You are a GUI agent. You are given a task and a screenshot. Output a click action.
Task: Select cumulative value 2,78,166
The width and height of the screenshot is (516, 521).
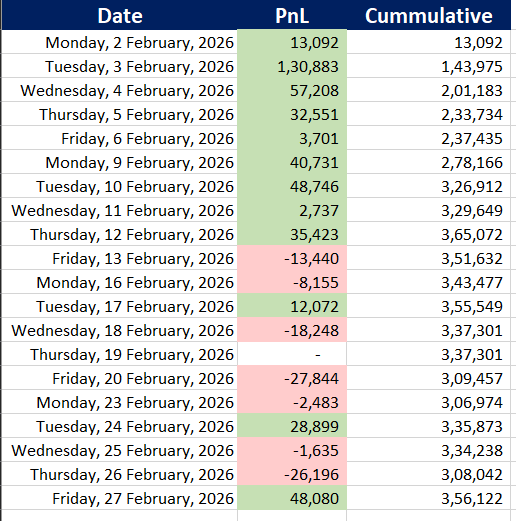click(429, 162)
